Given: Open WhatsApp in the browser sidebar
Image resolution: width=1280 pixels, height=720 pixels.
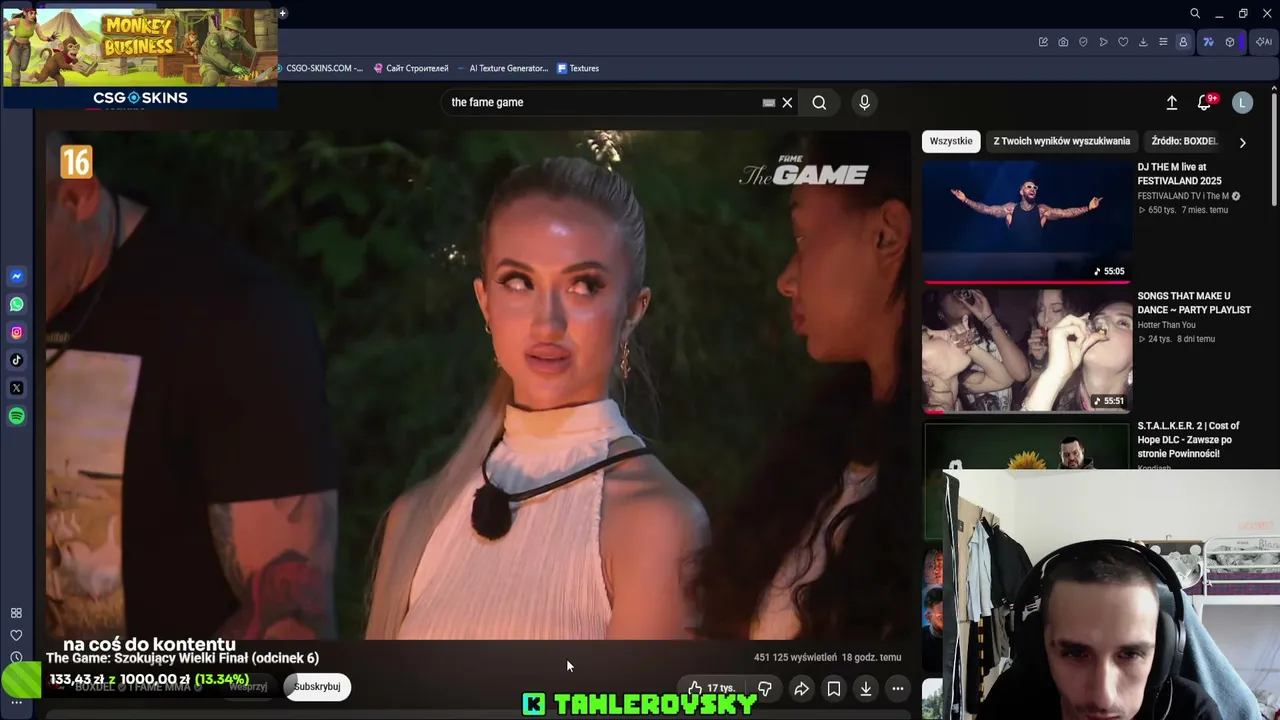Looking at the screenshot, I should [16, 304].
